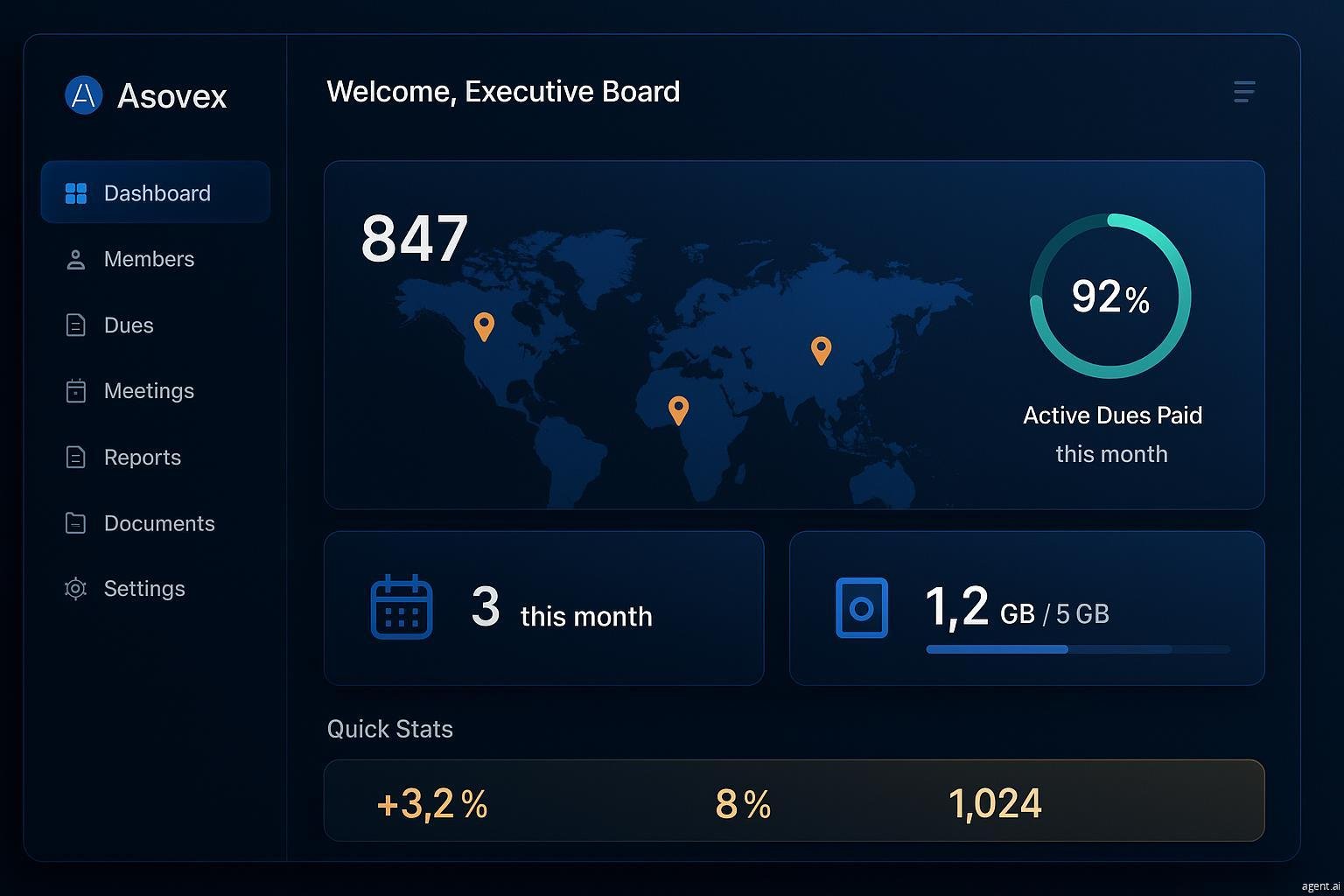Click the storage drive icon
The height and width of the screenshot is (896, 1344).
[x=862, y=607]
